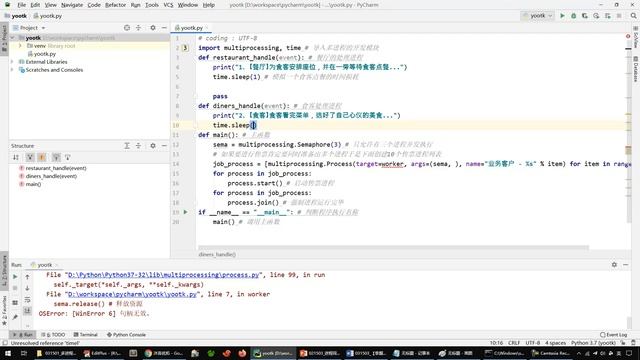Open the File menu
The image size is (640, 360).
pyautogui.click(x=22, y=5)
